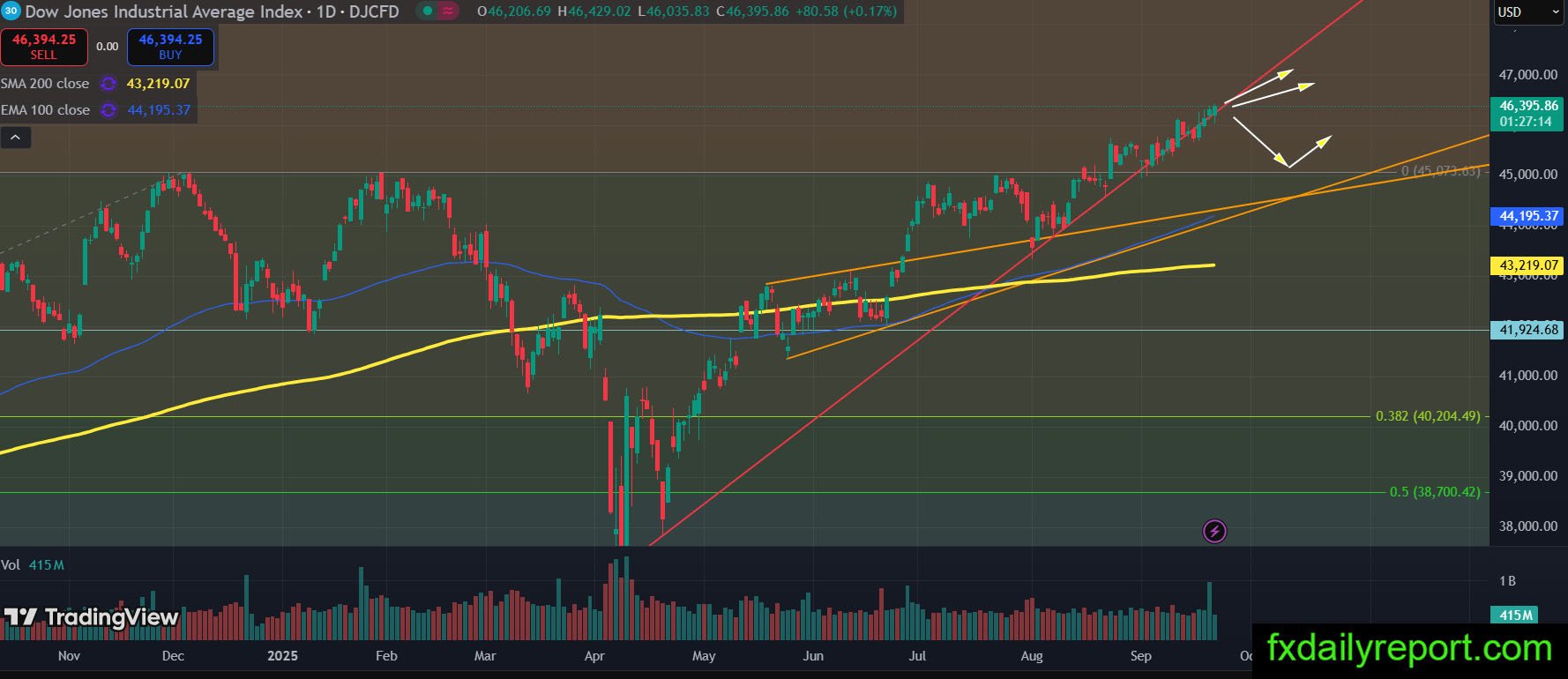The width and height of the screenshot is (1568, 679).
Task: Click the Sep label on time axis
Action: pyautogui.click(x=1141, y=656)
